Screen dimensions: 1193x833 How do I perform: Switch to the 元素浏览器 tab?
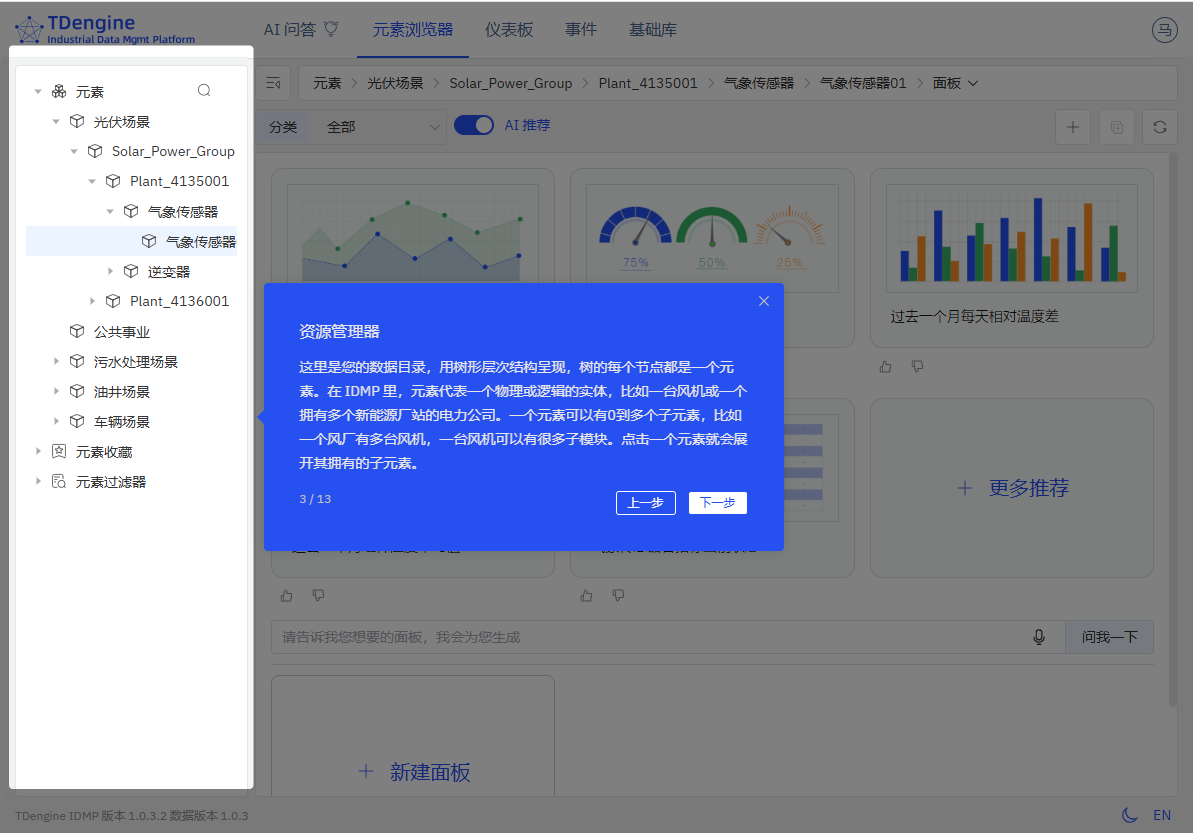pyautogui.click(x=412, y=30)
